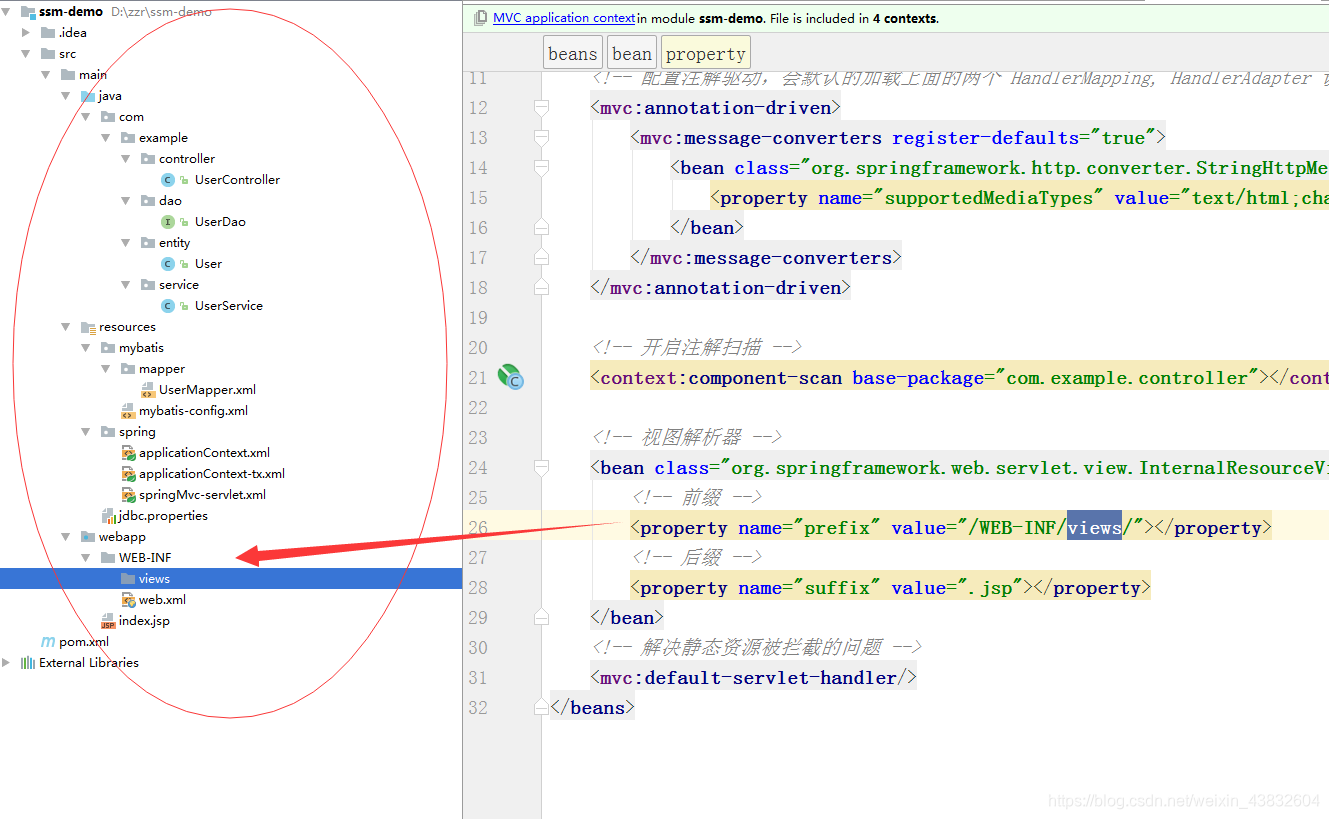Fold the bean block on line 24
1329x819 pixels.
tap(542, 467)
